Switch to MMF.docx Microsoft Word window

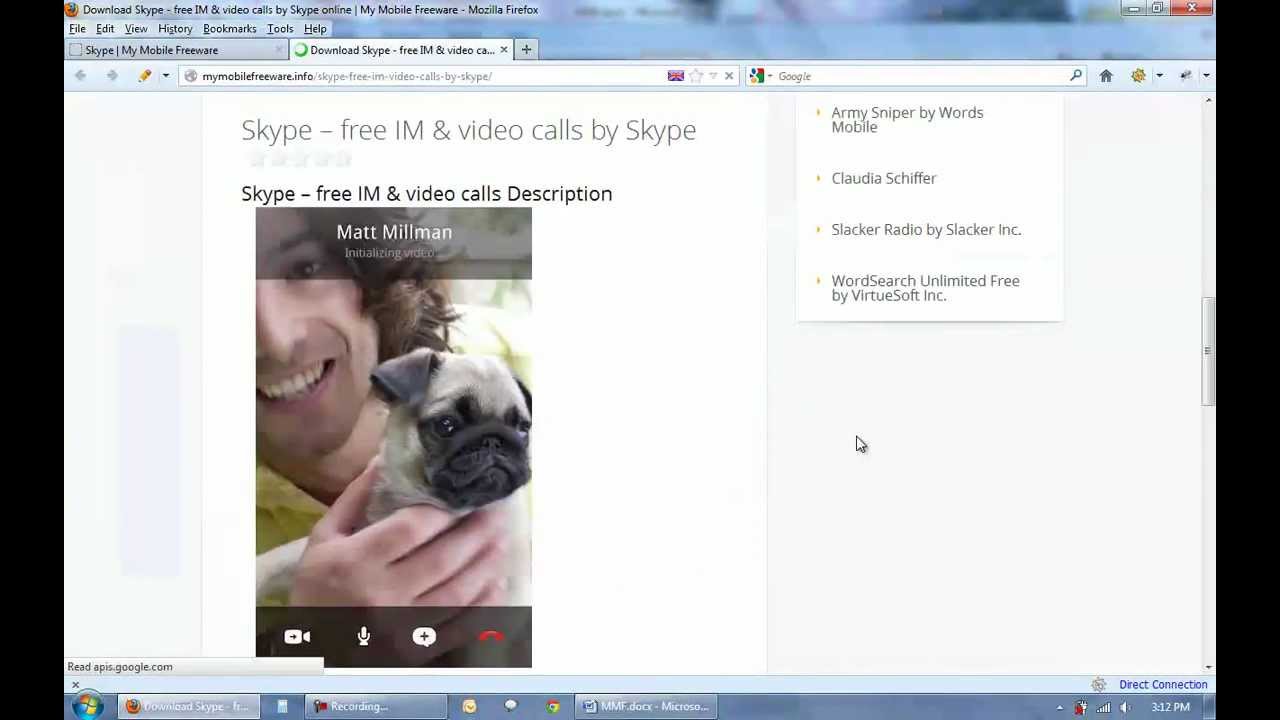(x=648, y=707)
